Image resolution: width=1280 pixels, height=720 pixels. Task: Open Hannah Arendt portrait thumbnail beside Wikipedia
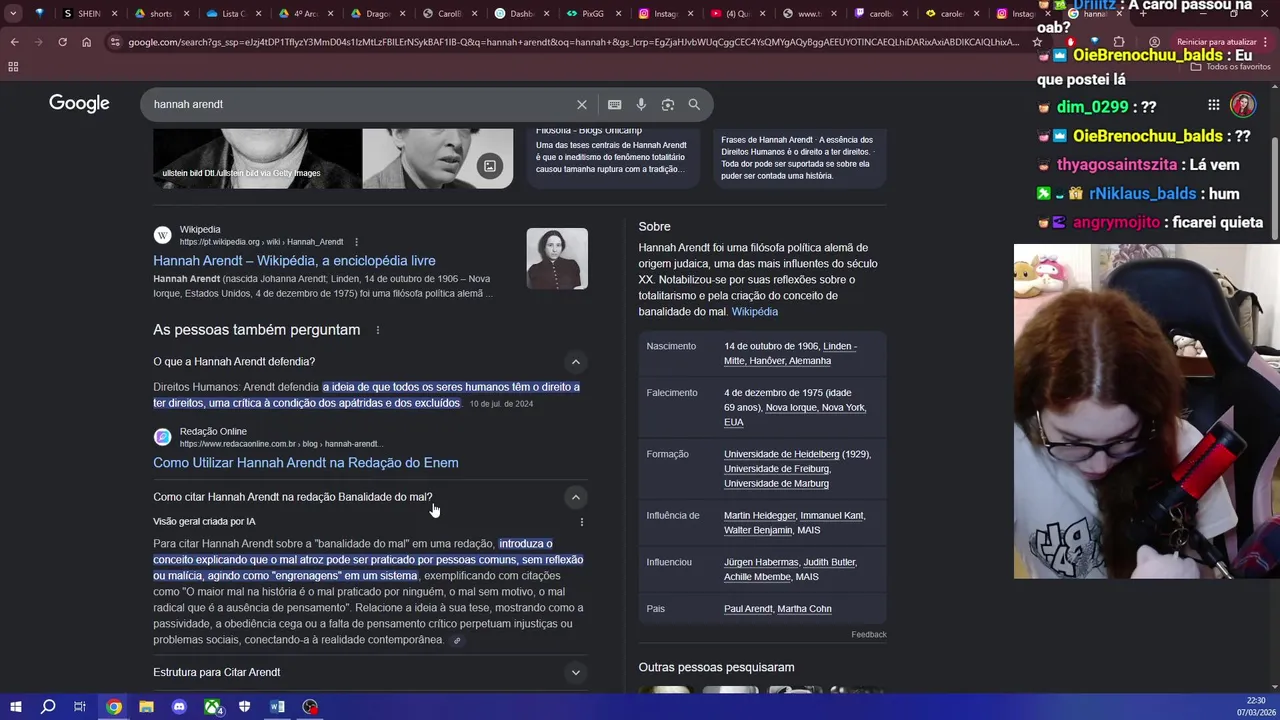(x=557, y=259)
